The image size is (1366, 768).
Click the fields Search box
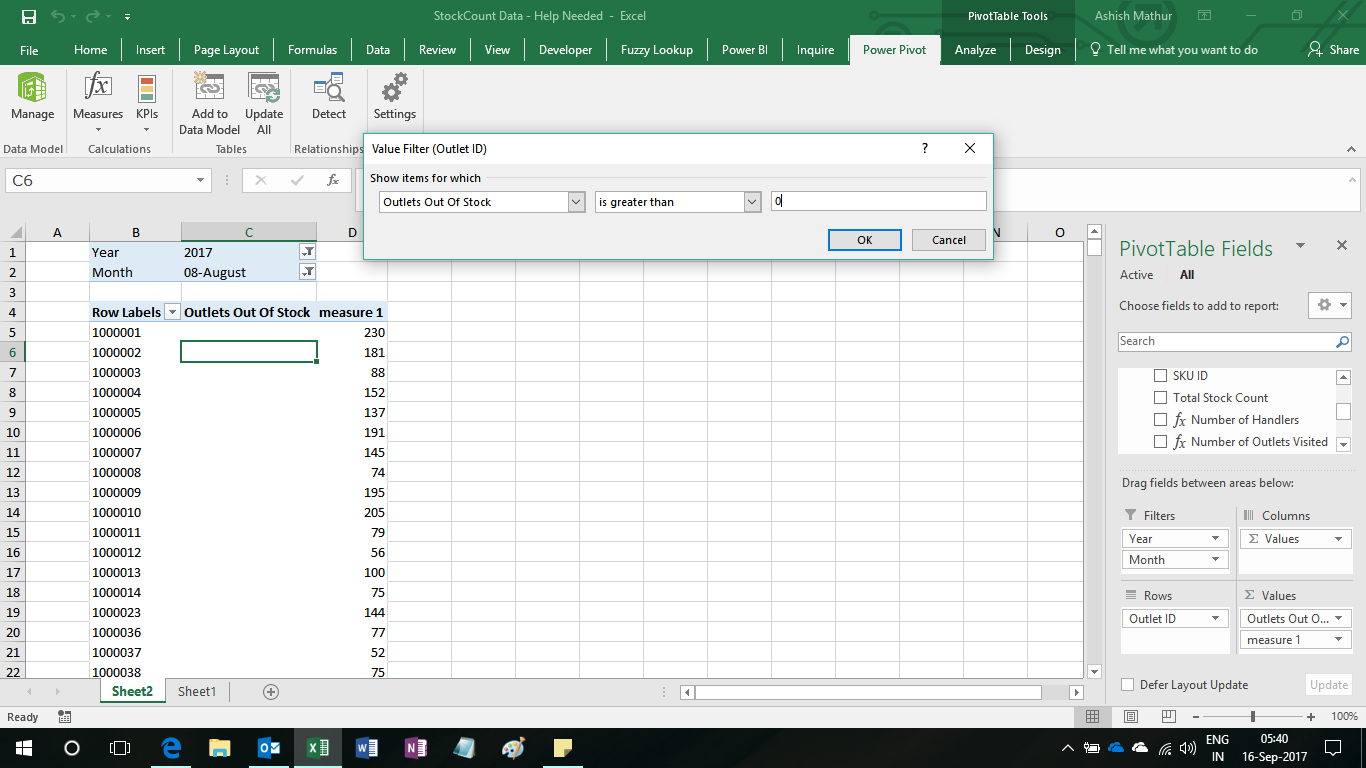click(x=1225, y=341)
